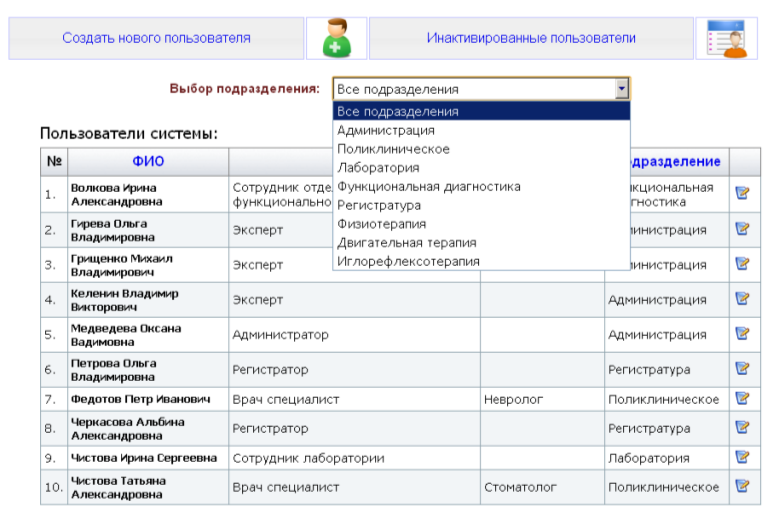The image size is (772, 516).
Task: Edit user Волкова Ирина Александровна via pencil icon
Action: pyautogui.click(x=742, y=193)
